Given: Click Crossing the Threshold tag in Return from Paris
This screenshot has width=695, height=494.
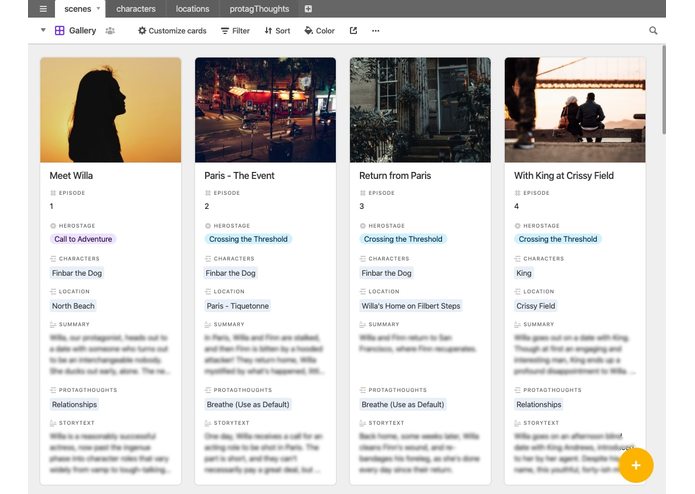Looking at the screenshot, I should tap(403, 239).
